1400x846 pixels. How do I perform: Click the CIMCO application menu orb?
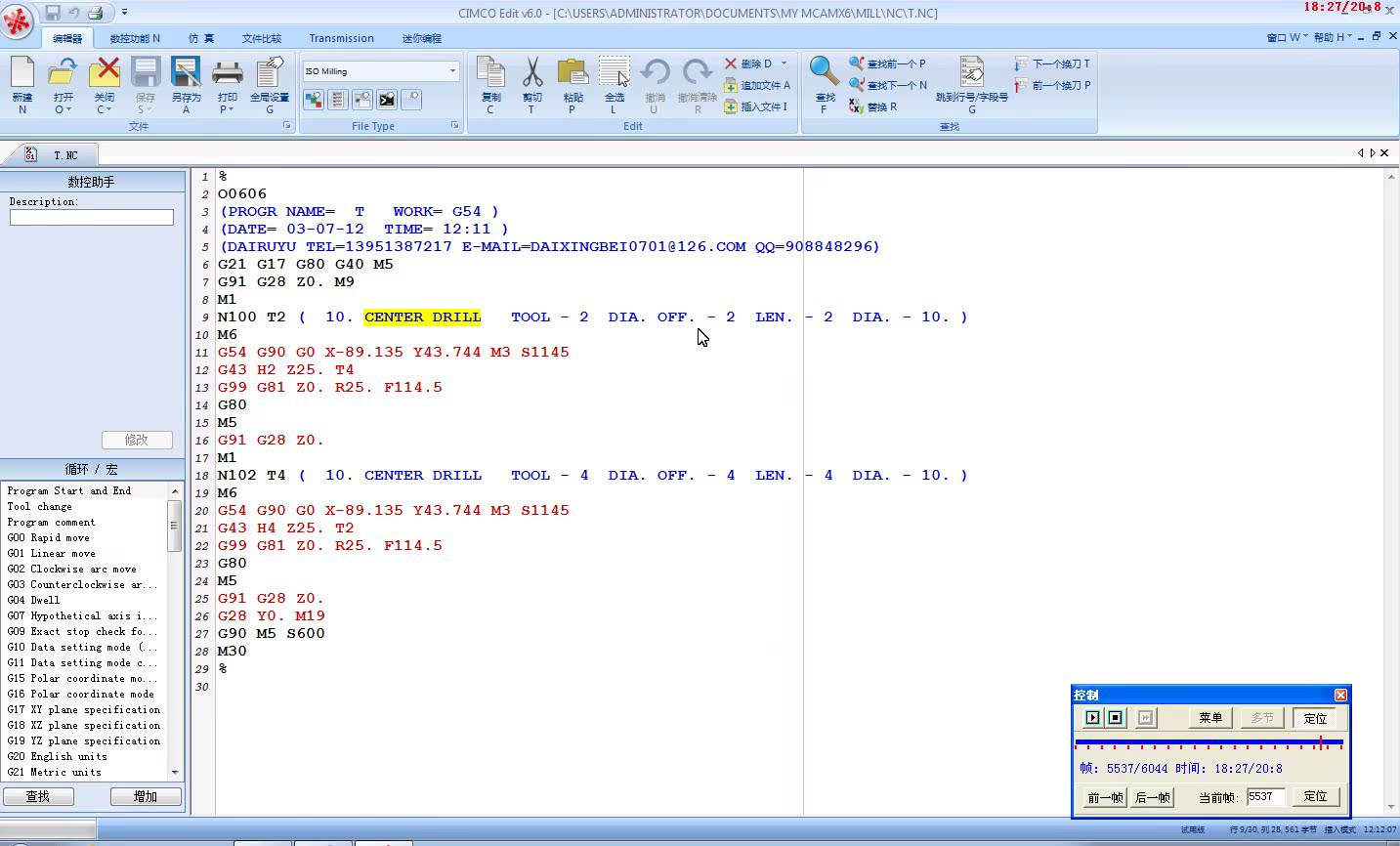coord(18,21)
